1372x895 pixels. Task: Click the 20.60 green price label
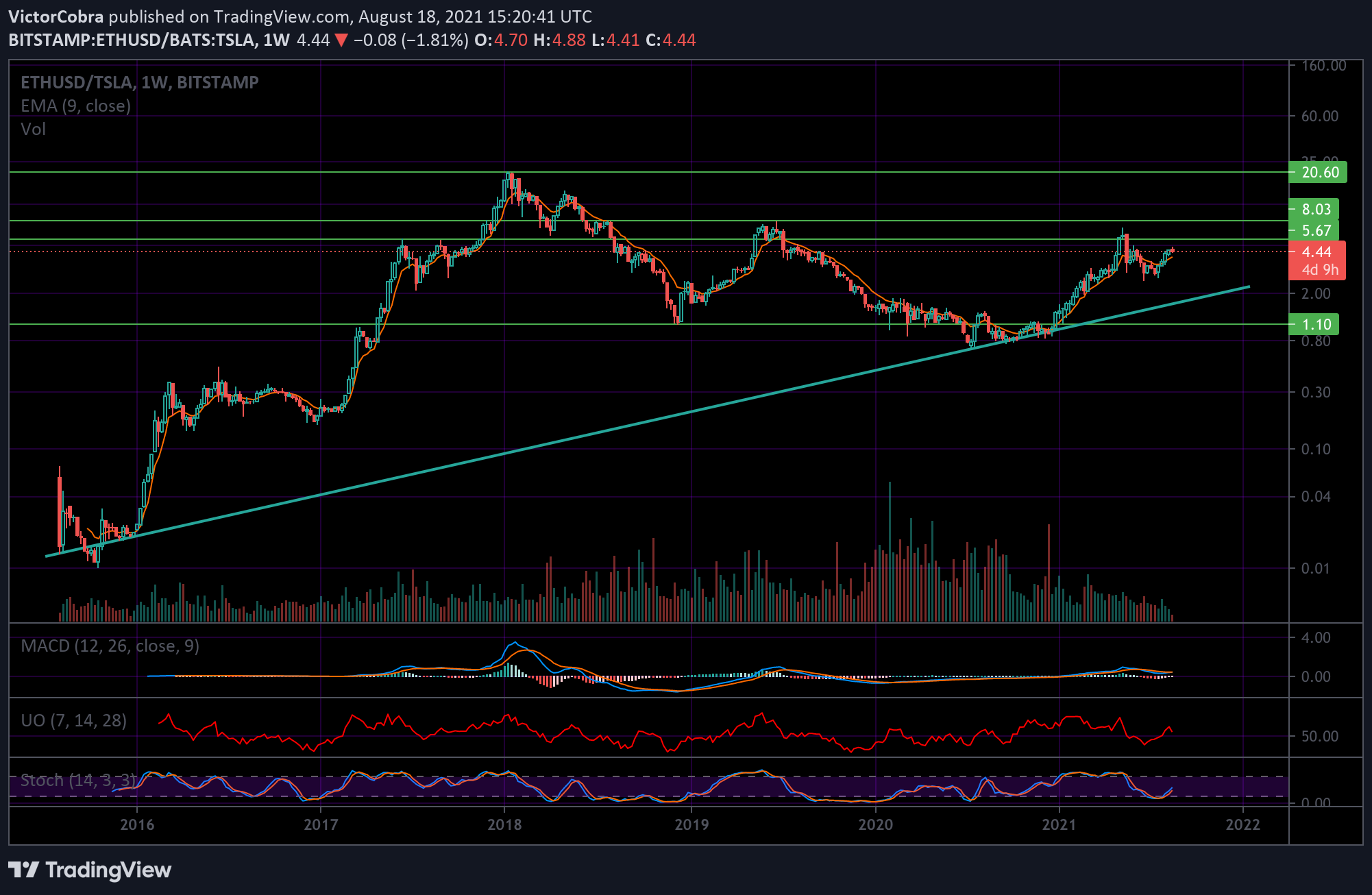1318,172
